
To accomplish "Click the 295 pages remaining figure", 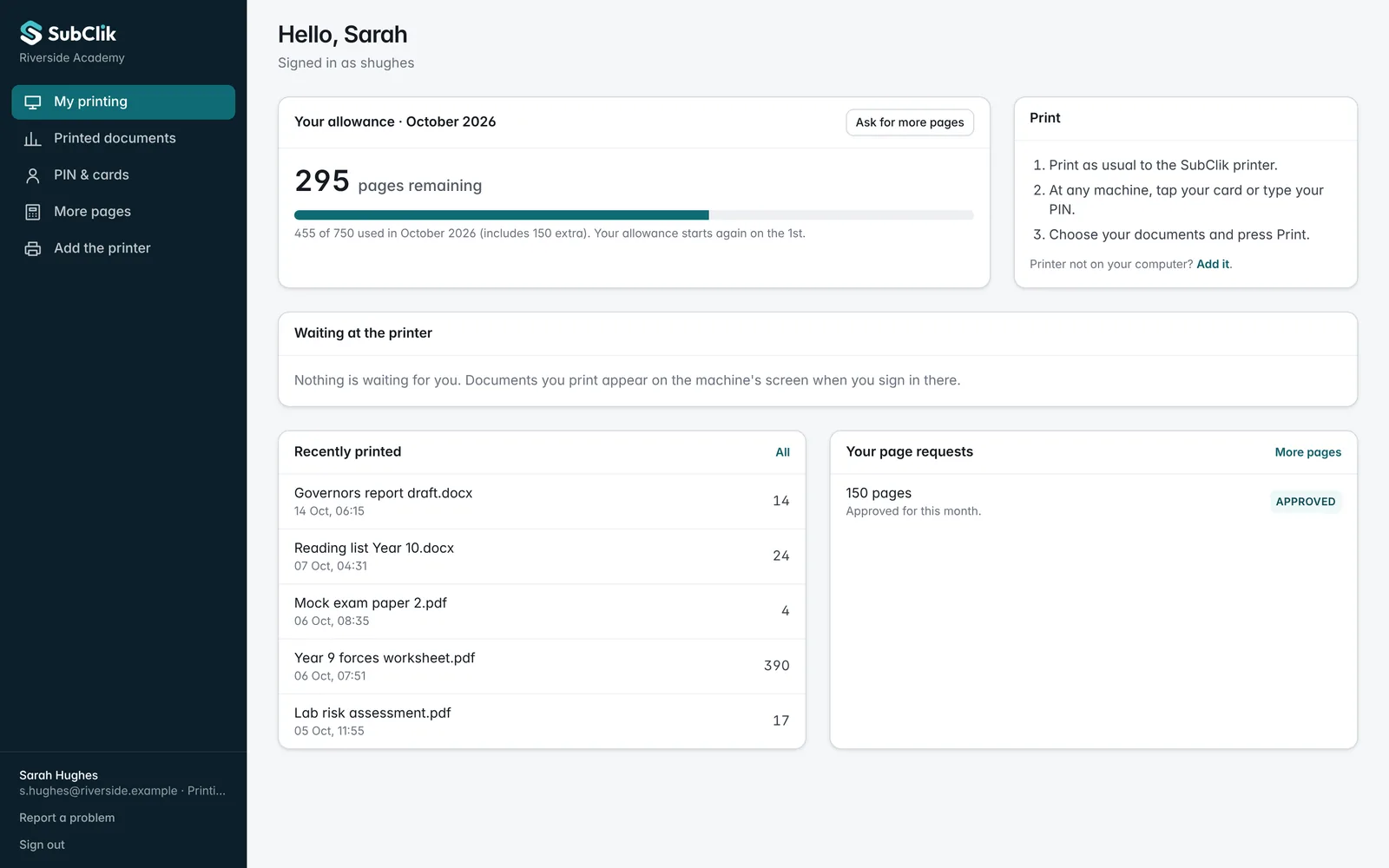I will point(322,181).
